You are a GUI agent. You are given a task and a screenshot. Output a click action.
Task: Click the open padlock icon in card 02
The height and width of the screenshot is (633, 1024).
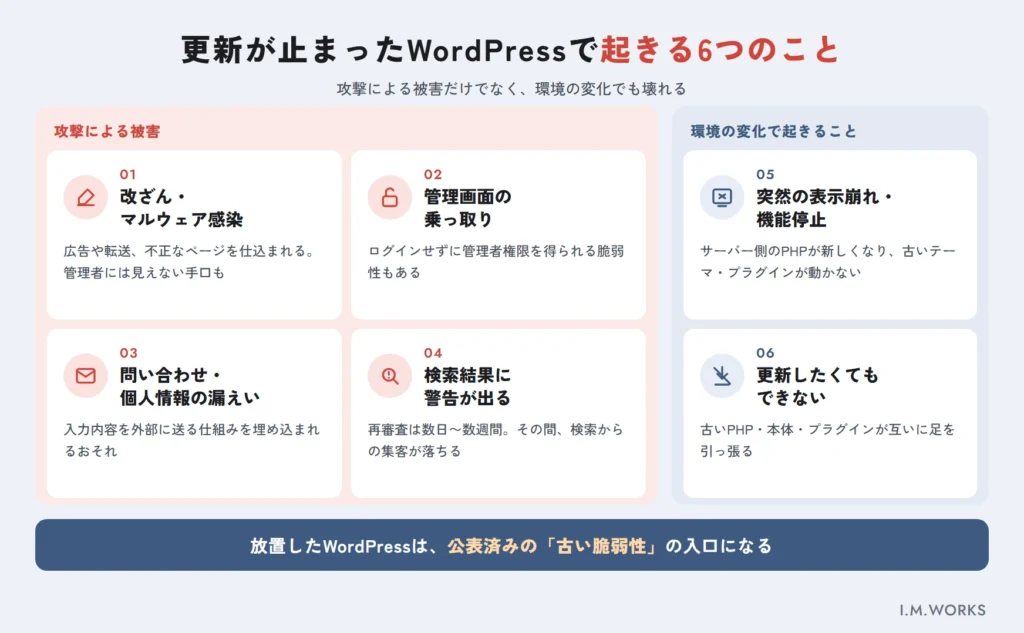tap(390, 197)
